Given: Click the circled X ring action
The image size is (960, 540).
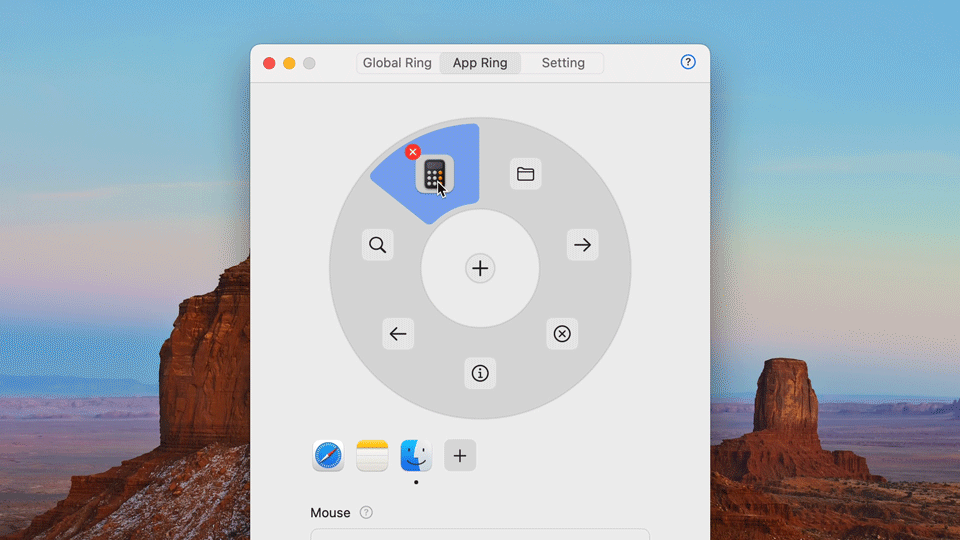Looking at the screenshot, I should pos(562,334).
